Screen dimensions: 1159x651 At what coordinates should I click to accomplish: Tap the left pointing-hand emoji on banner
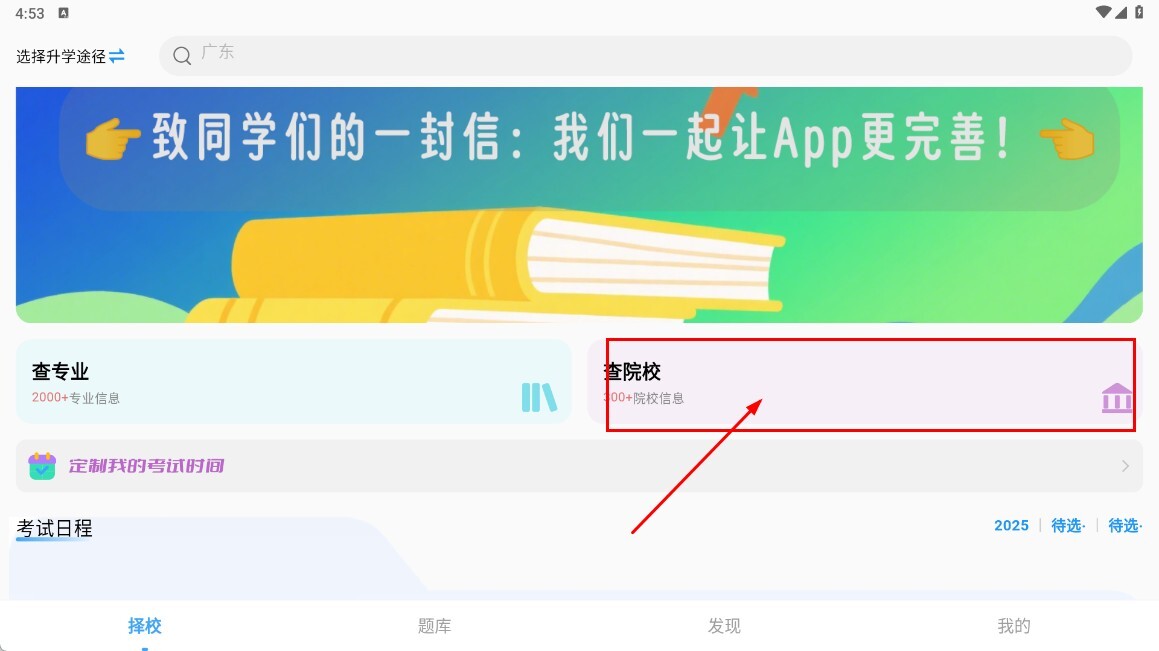pyautogui.click(x=112, y=139)
